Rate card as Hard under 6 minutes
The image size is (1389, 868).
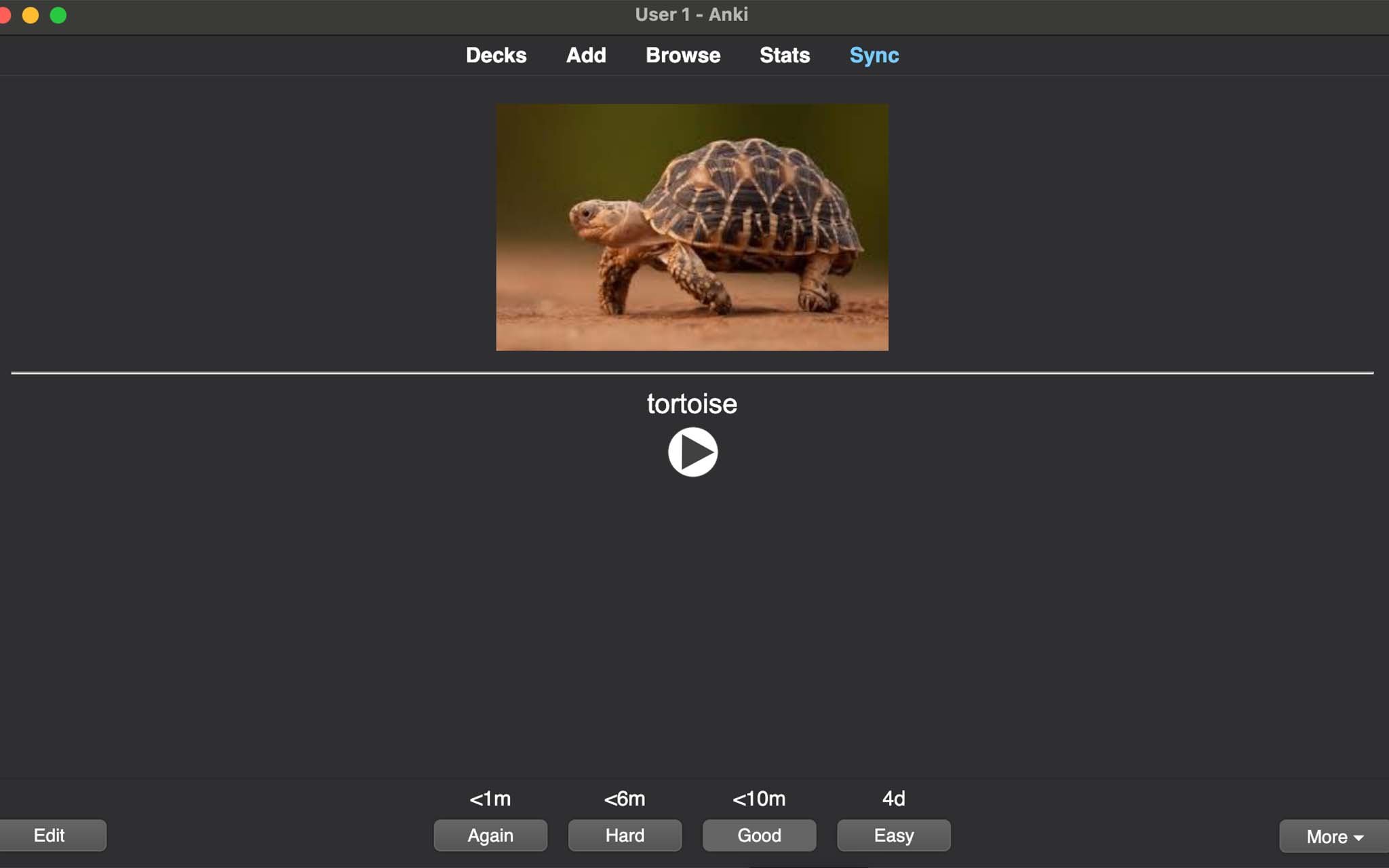coord(625,835)
